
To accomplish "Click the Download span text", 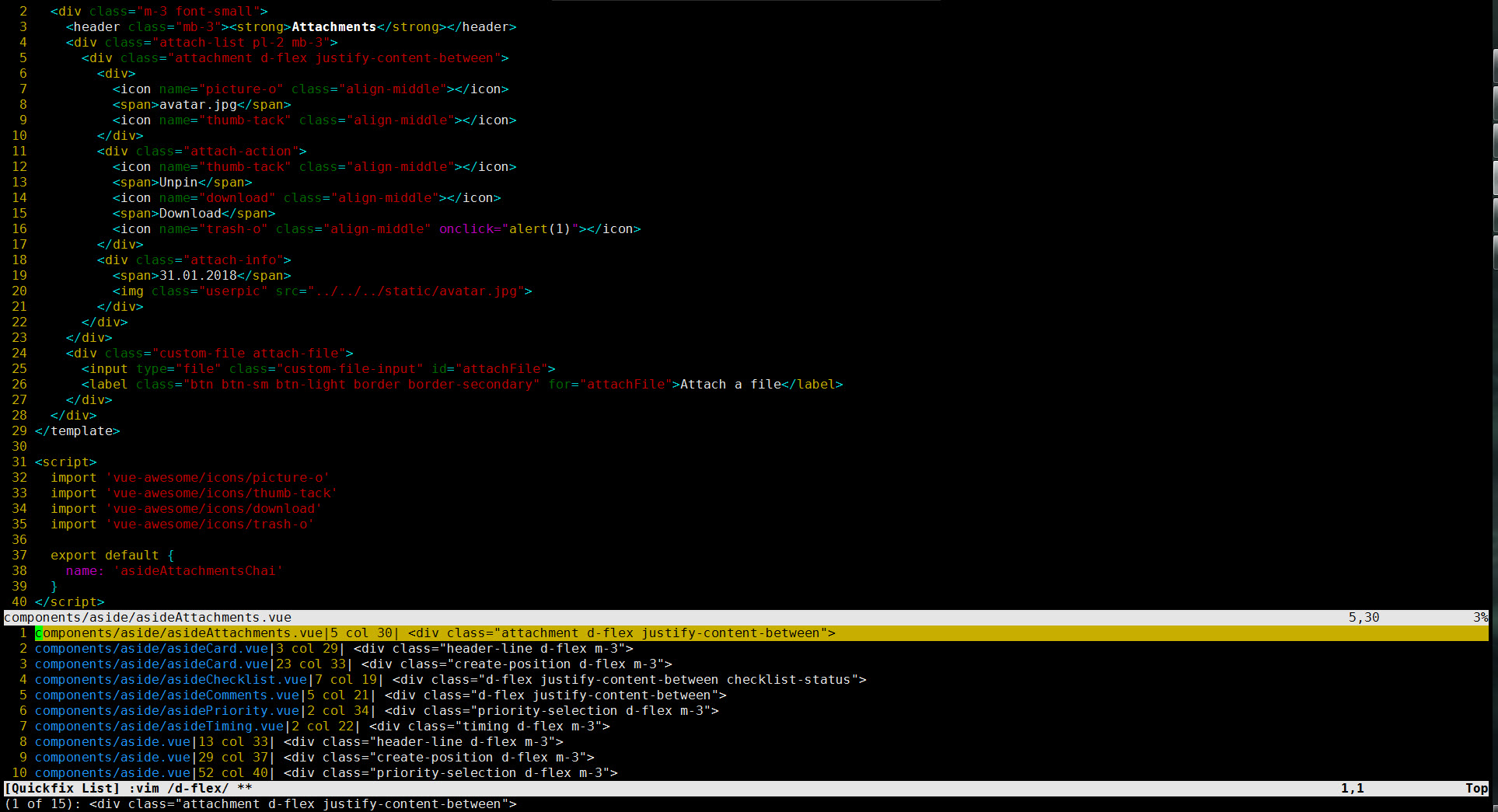I will (190, 214).
